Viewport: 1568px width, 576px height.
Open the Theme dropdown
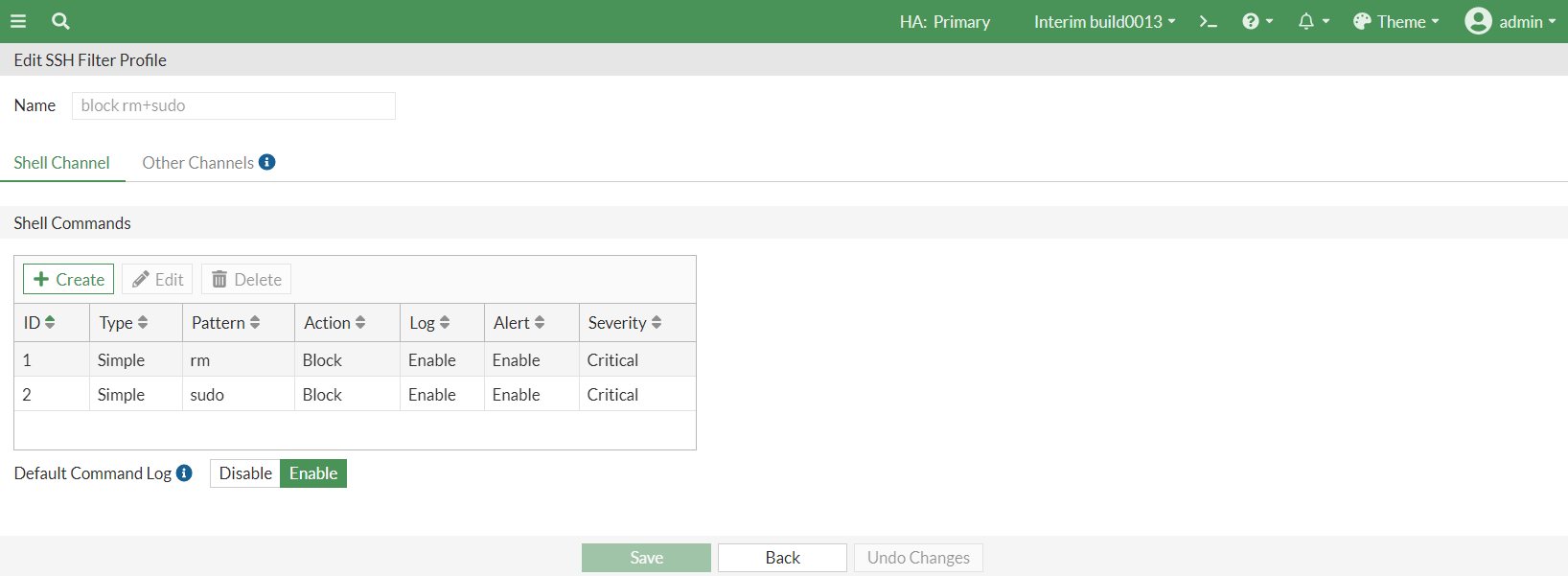point(1396,20)
